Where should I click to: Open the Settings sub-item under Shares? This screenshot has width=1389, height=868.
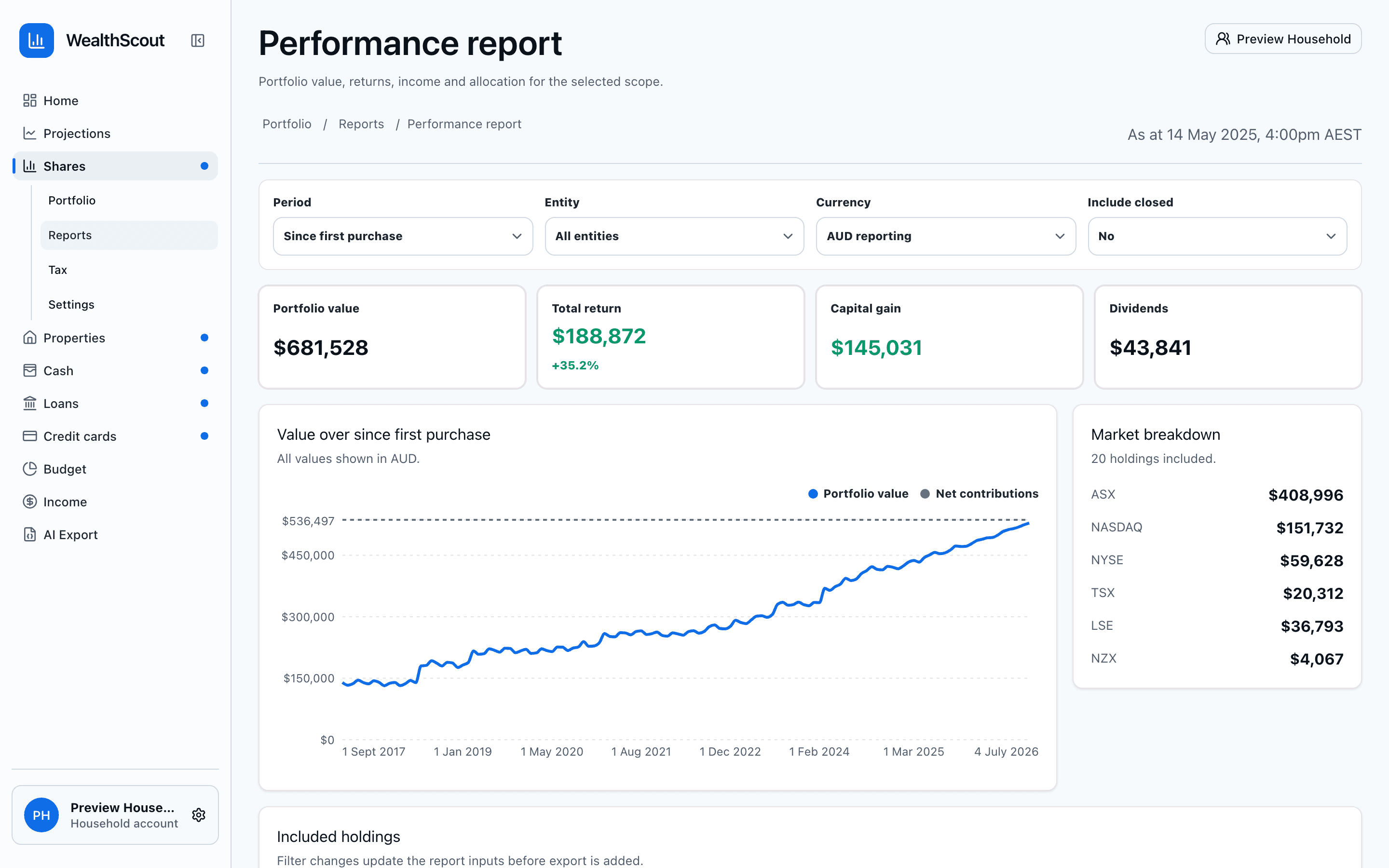click(x=129, y=304)
